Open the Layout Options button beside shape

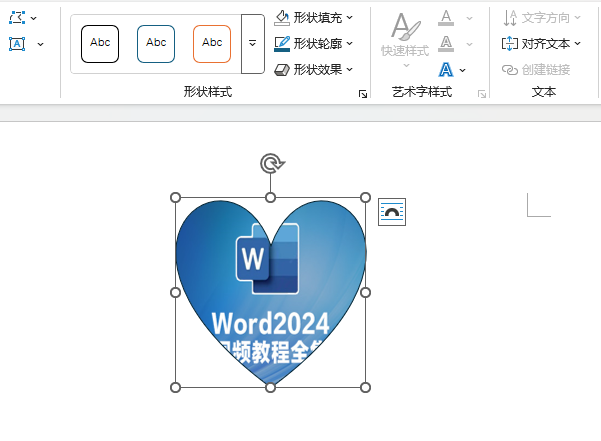click(392, 212)
